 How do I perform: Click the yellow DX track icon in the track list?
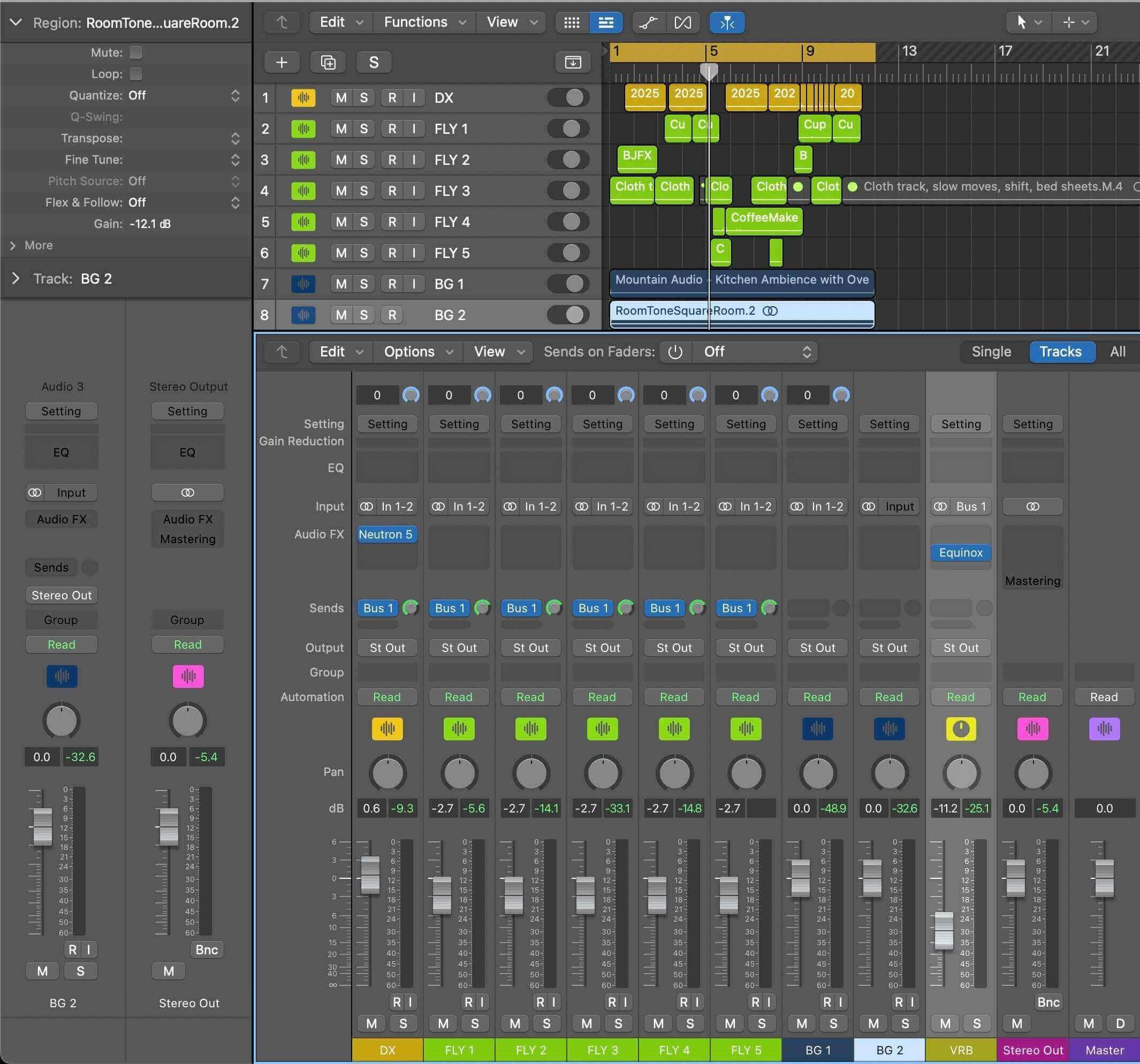pos(303,97)
